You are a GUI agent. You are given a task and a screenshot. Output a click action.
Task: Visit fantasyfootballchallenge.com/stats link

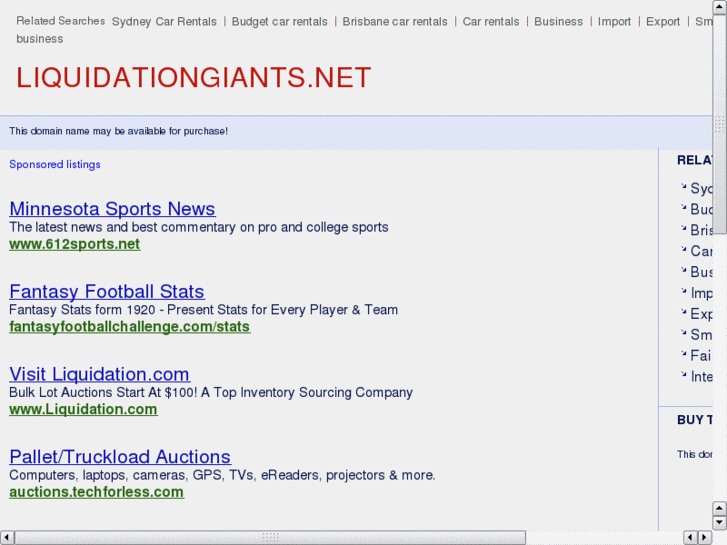(x=130, y=327)
